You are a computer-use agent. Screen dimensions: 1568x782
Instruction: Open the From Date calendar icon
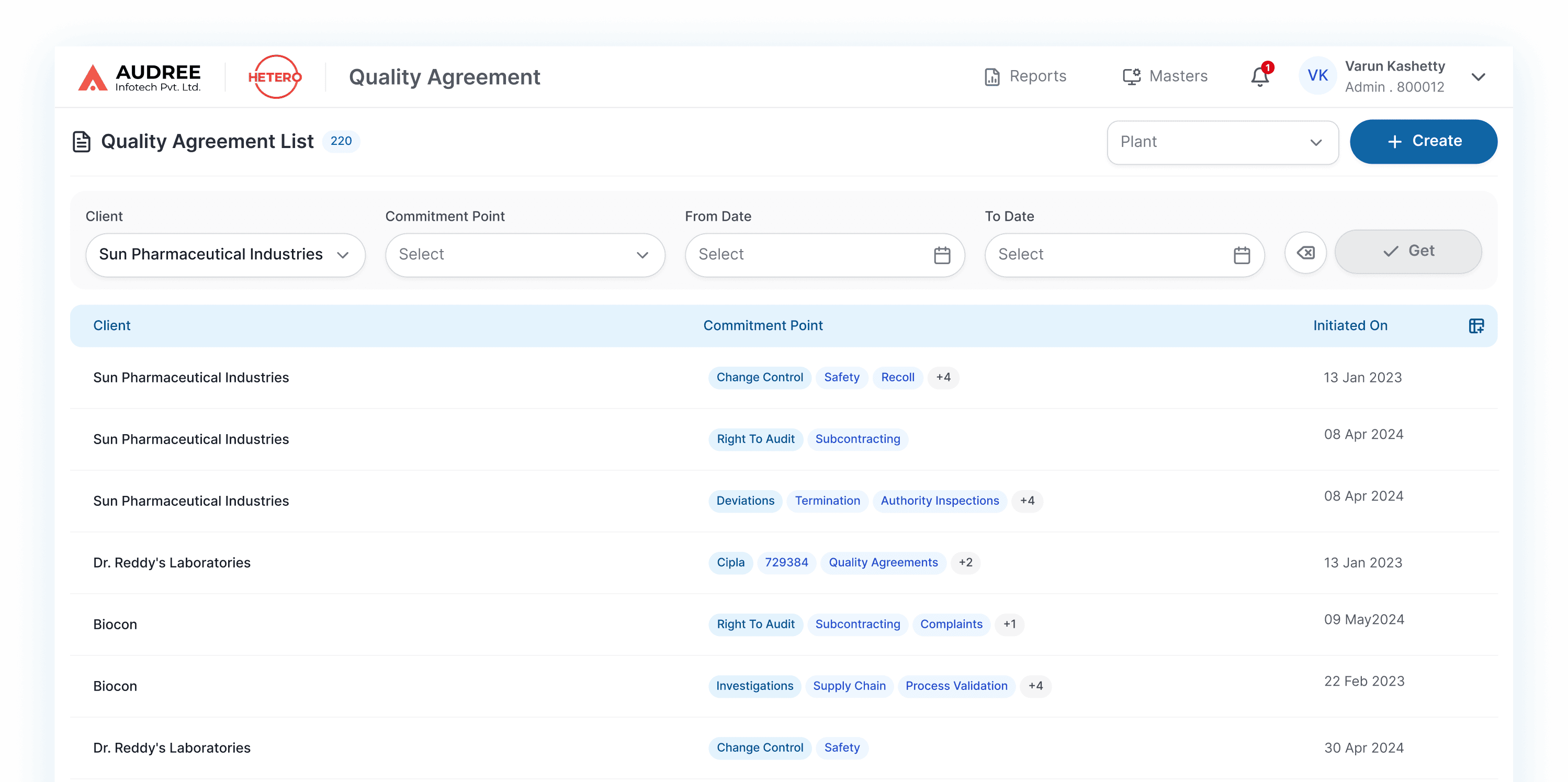click(942, 255)
